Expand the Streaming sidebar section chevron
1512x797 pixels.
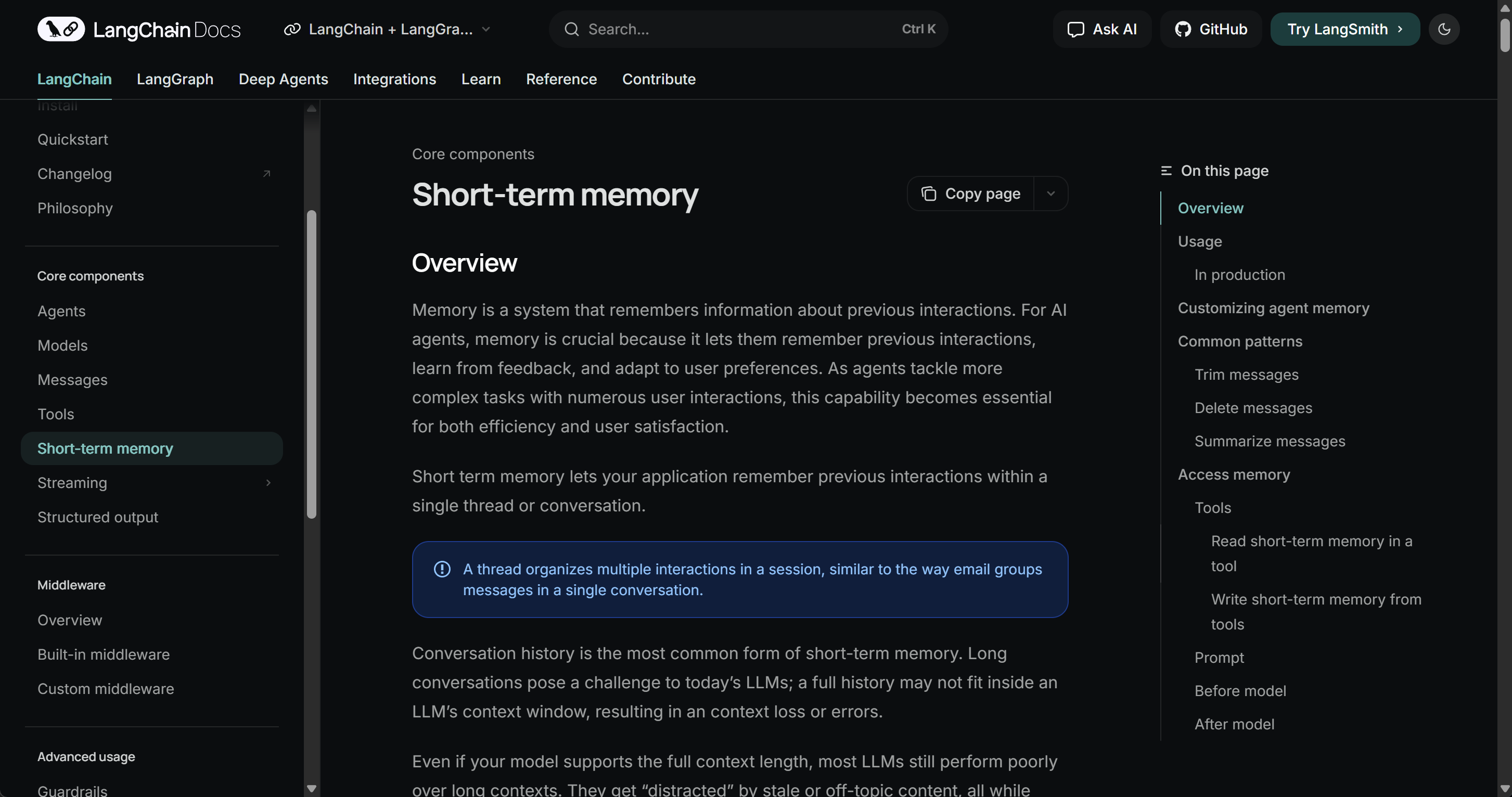(268, 482)
